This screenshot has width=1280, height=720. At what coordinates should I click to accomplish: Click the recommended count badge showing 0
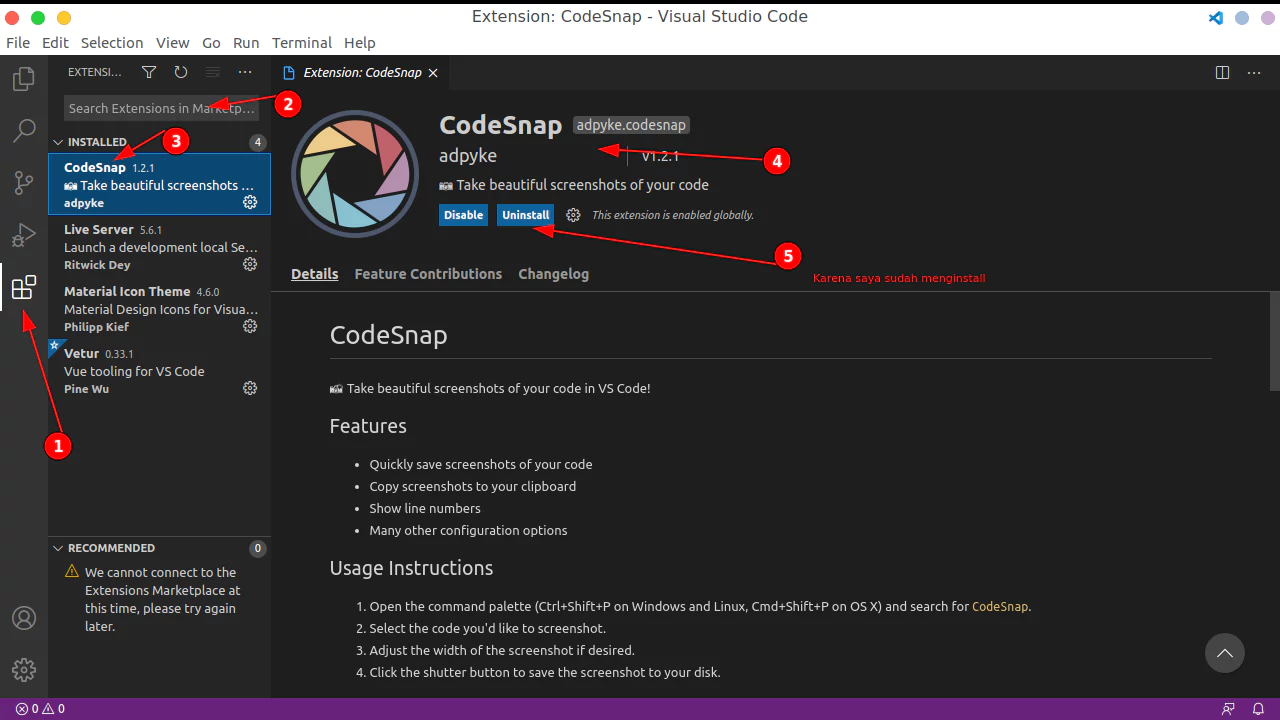point(258,548)
